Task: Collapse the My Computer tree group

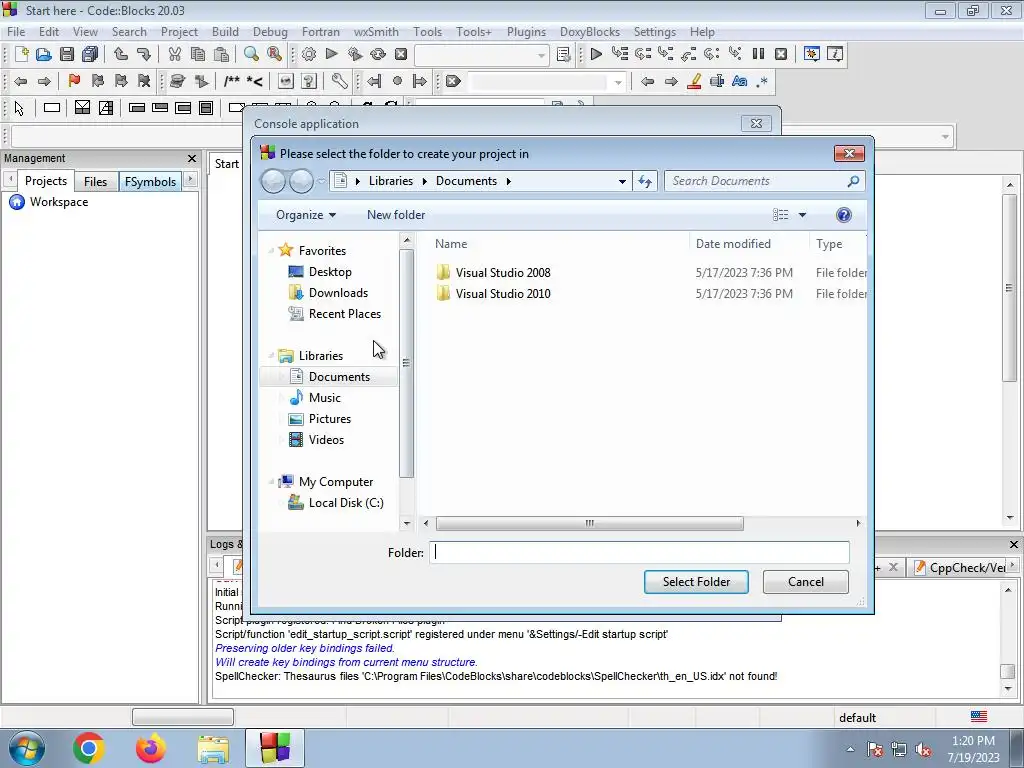Action: pyautogui.click(x=271, y=482)
